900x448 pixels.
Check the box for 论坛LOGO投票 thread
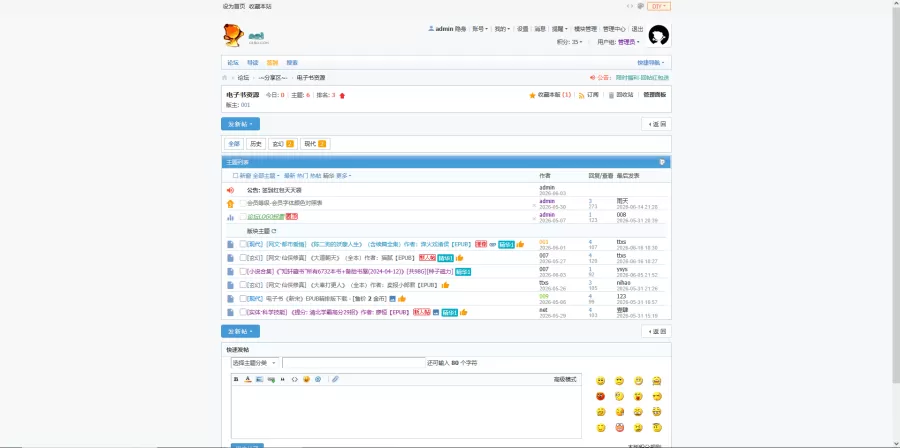(x=243, y=217)
